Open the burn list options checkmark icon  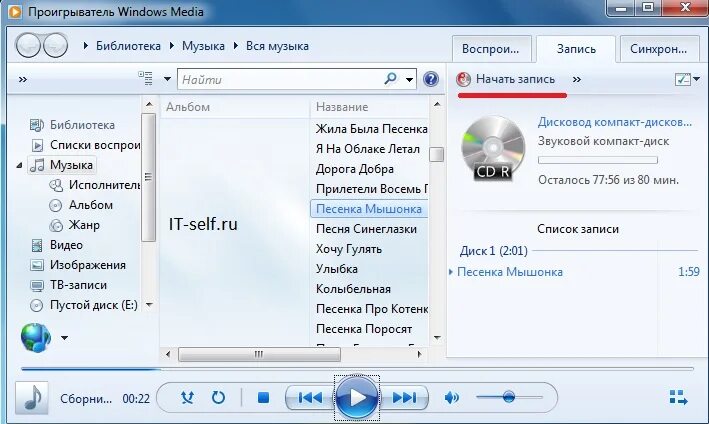[x=682, y=79]
